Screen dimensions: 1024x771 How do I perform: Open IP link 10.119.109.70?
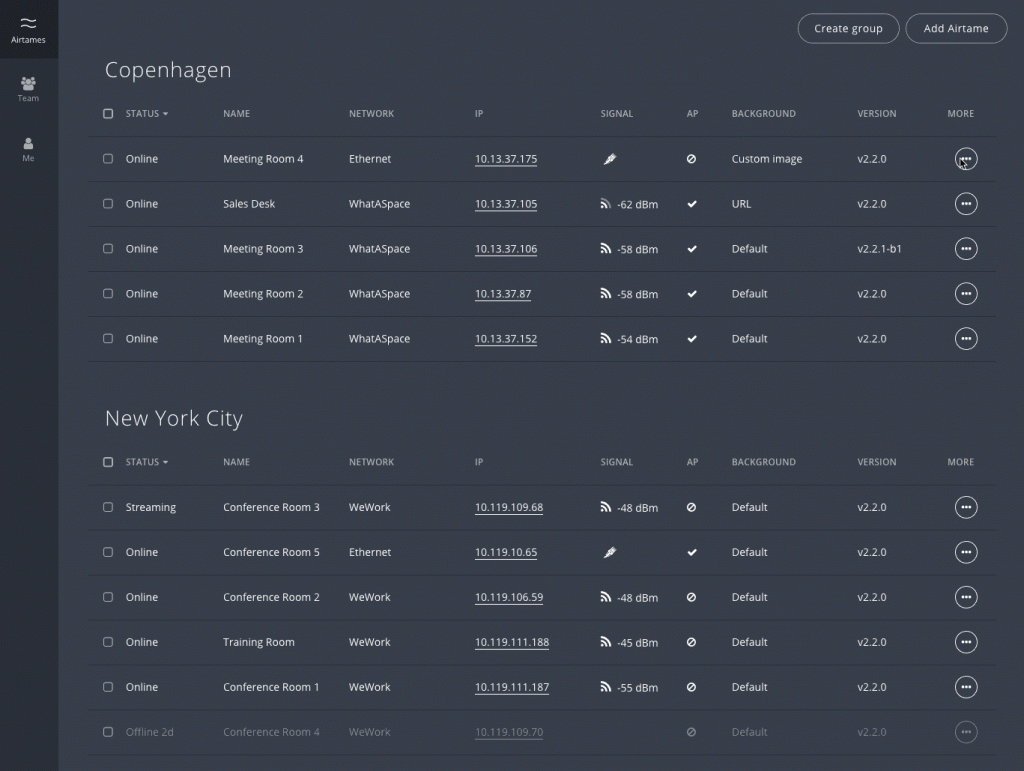[509, 733]
